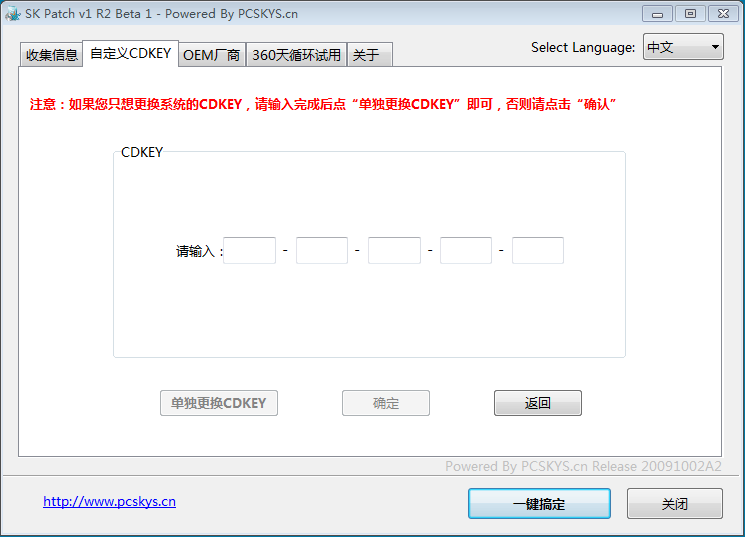Viewport: 745px width, 537px height.
Task: Open the OEM厂商 tab
Action: pos(212,55)
